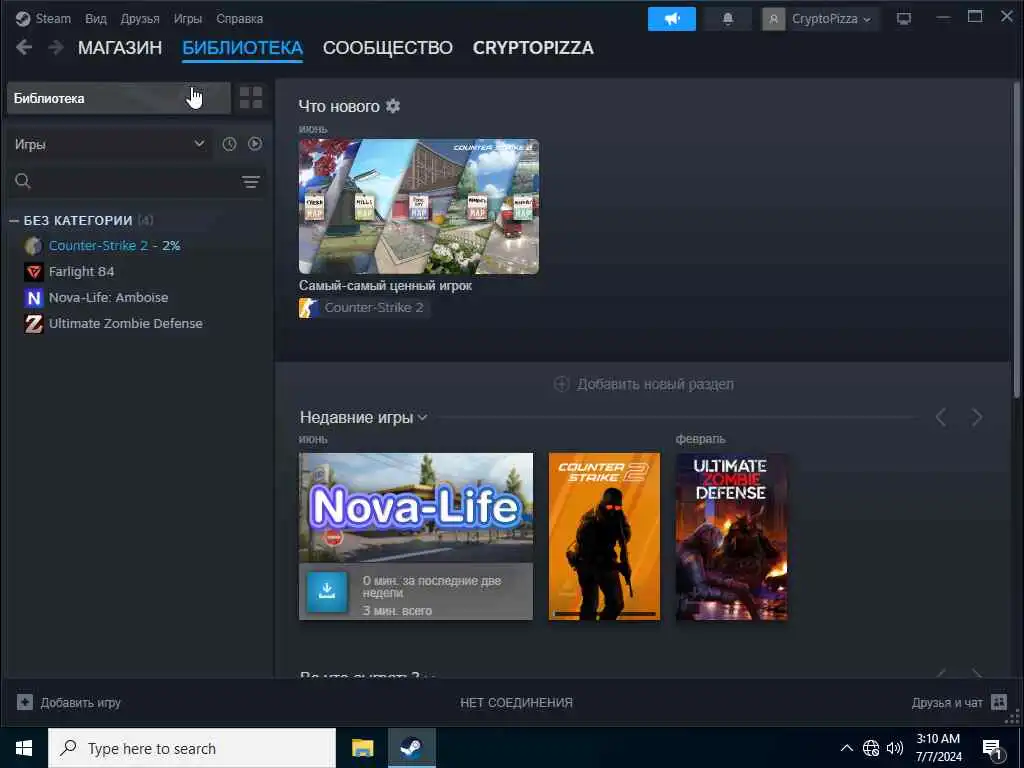
Task: Open the Ultimate Zombie Defense cover art
Action: (731, 536)
